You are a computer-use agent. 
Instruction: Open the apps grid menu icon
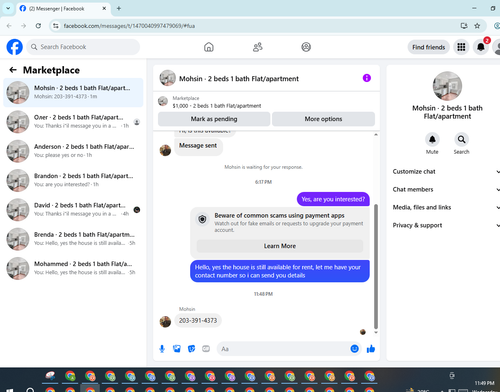[x=461, y=47]
